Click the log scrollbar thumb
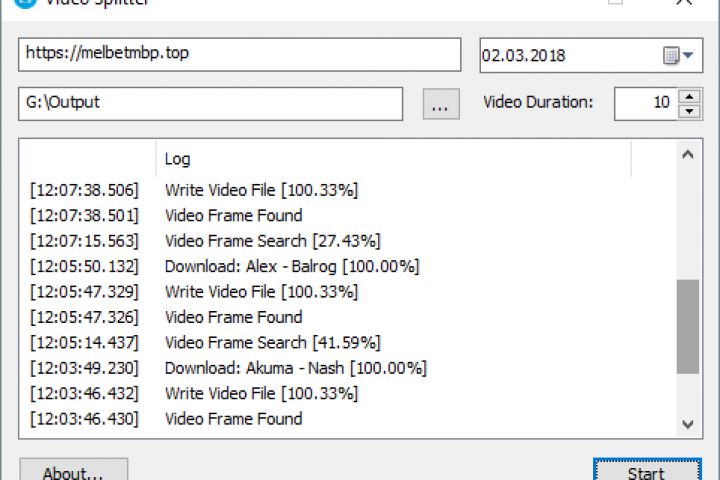The image size is (720, 480). click(688, 325)
